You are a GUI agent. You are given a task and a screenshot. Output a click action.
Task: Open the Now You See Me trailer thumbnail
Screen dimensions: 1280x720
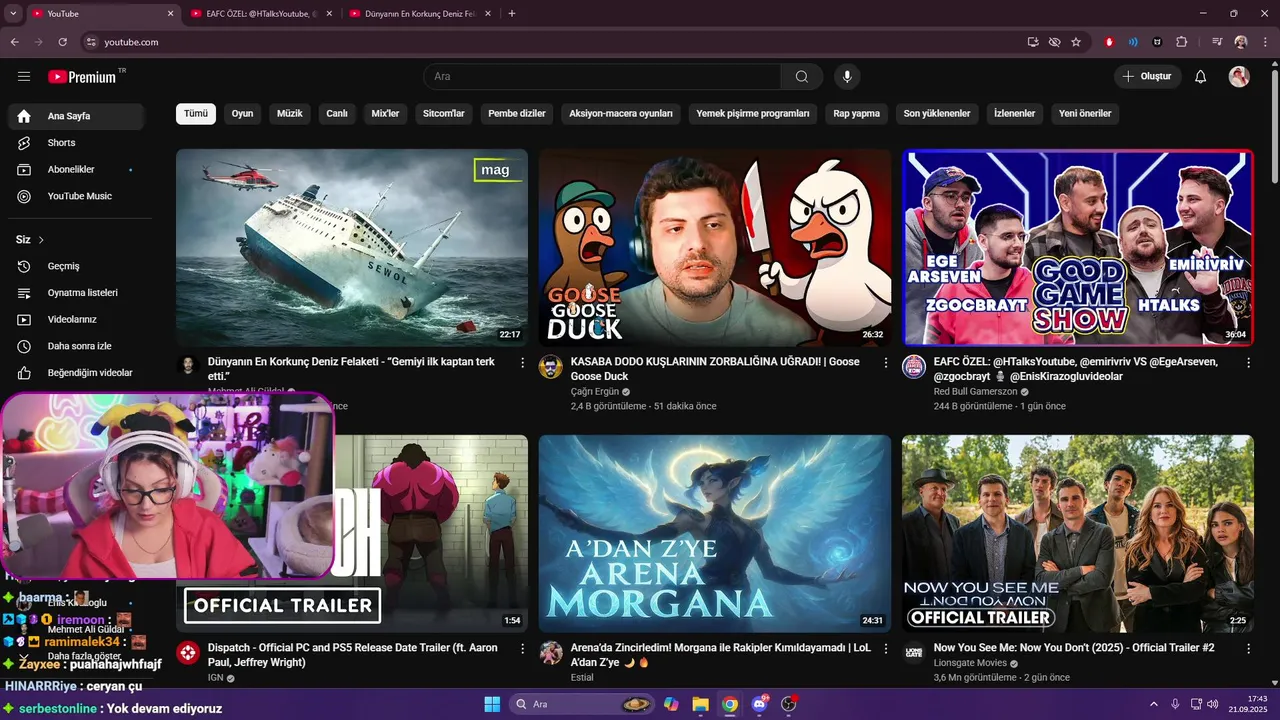(x=1078, y=533)
